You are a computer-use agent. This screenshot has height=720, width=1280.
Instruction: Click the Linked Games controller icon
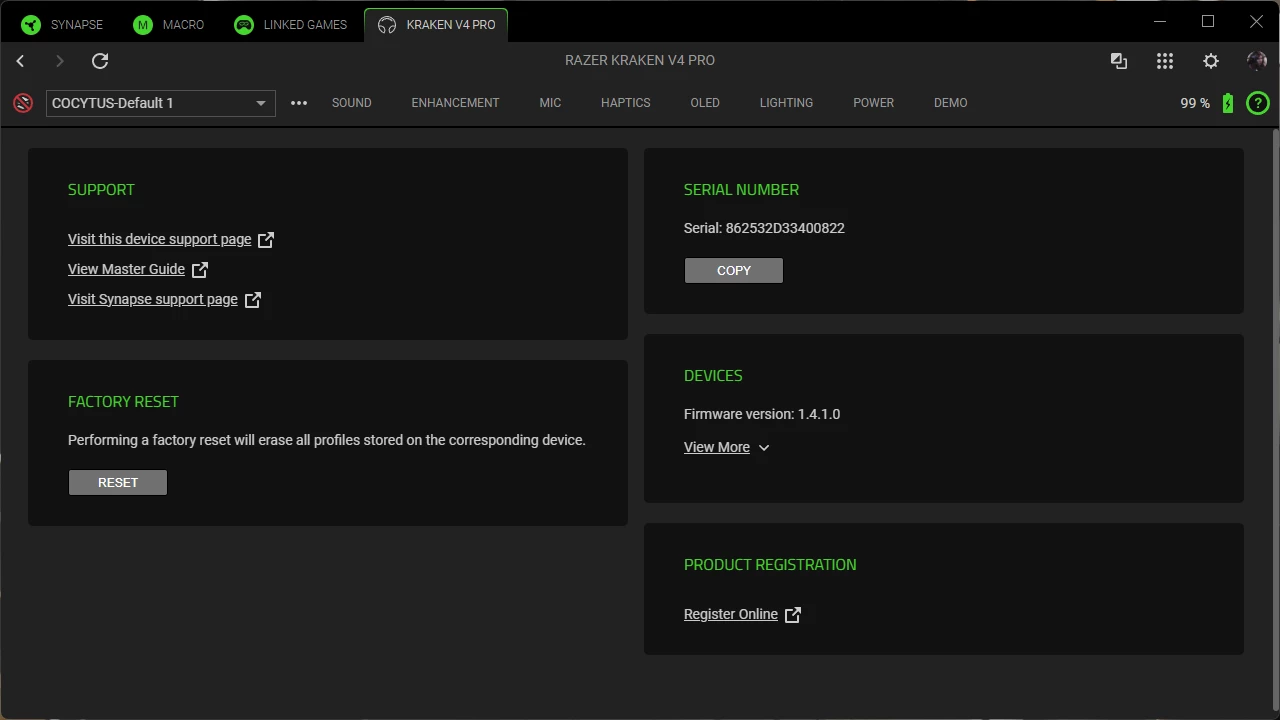(x=244, y=25)
